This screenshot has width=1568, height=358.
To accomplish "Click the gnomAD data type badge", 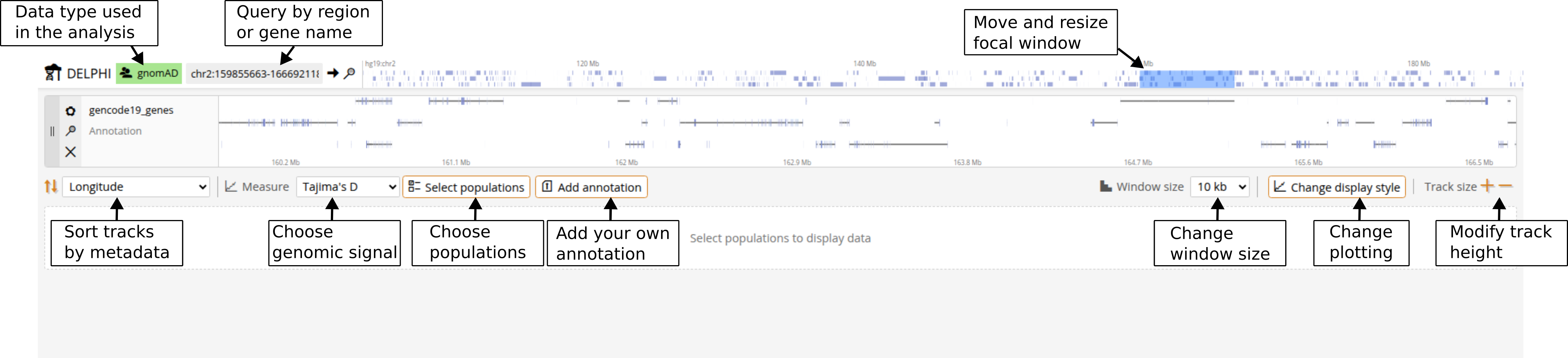I will pos(149,74).
